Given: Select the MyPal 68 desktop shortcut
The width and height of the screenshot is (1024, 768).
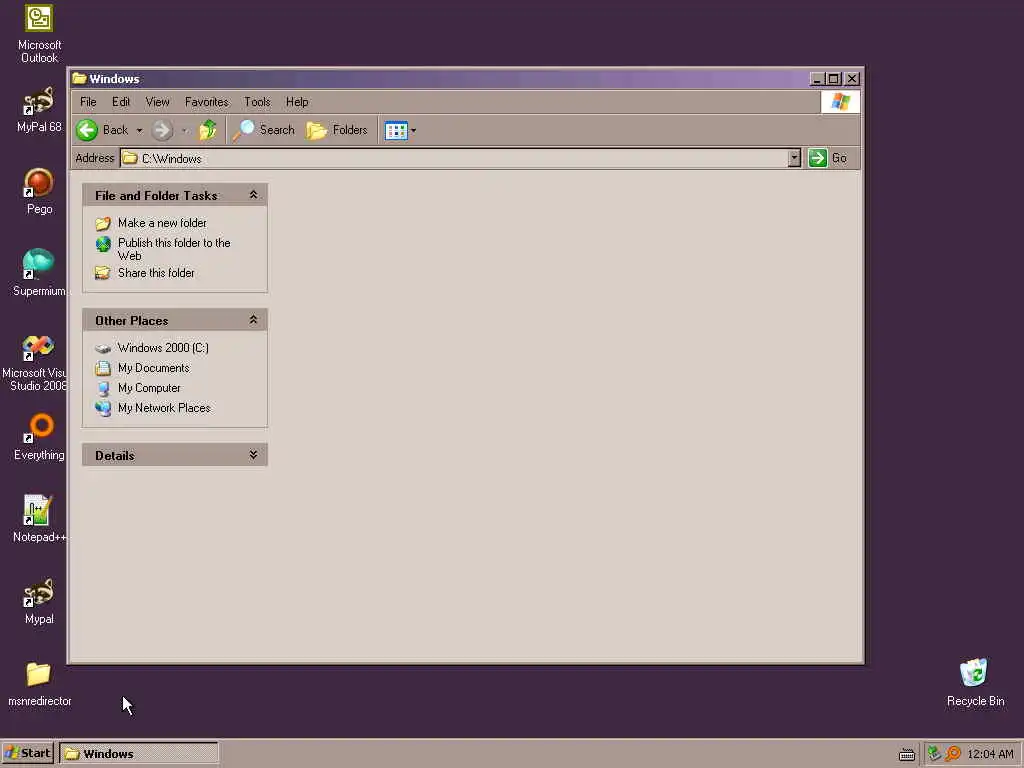Looking at the screenshot, I should [x=39, y=110].
